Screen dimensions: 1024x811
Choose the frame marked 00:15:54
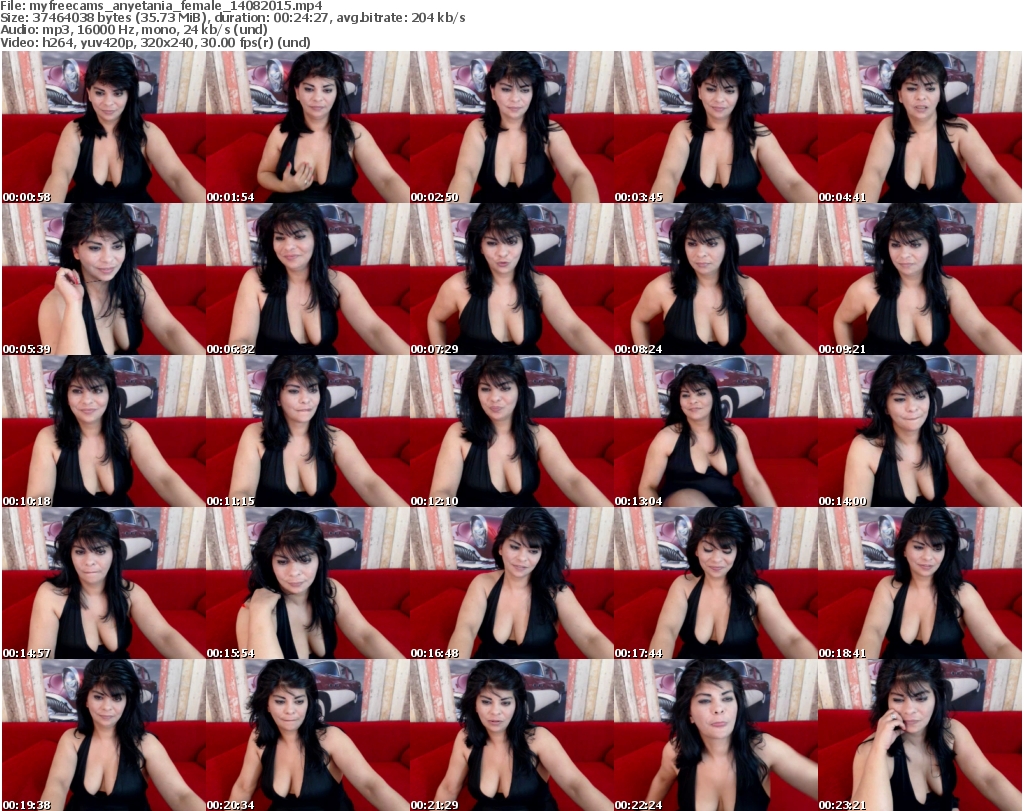(308, 584)
